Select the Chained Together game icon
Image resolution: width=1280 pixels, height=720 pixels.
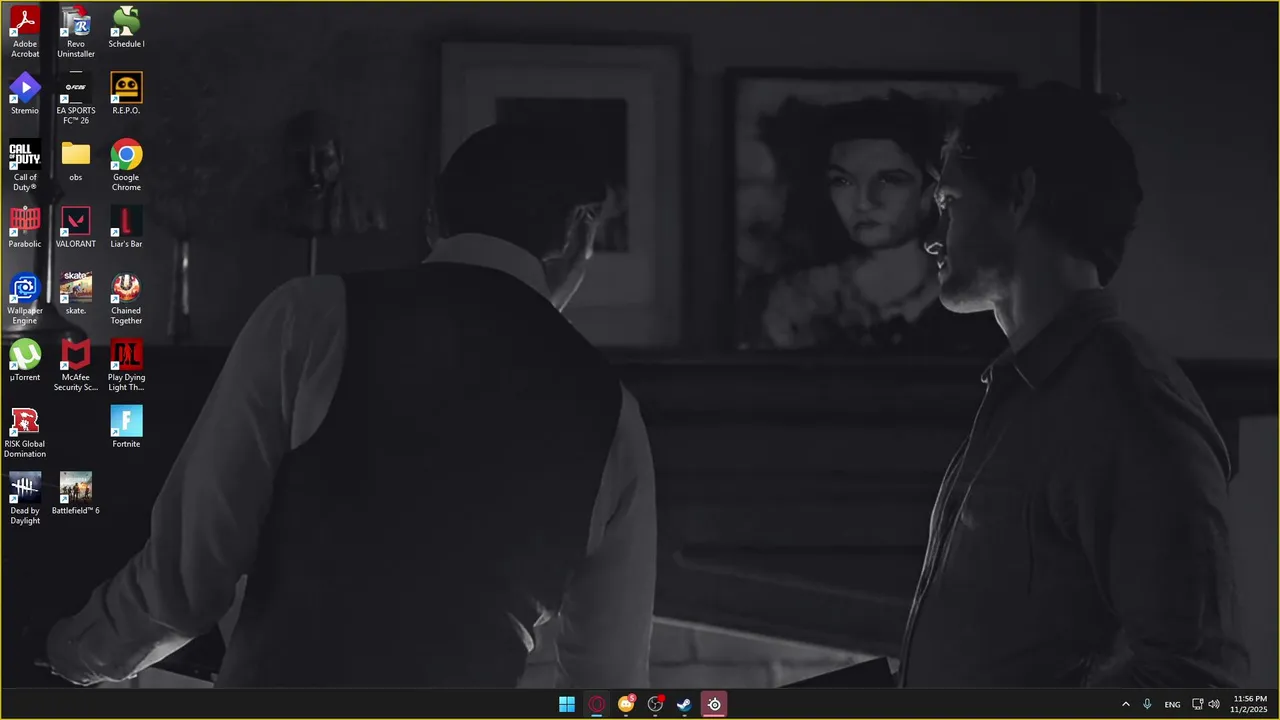pos(126,298)
